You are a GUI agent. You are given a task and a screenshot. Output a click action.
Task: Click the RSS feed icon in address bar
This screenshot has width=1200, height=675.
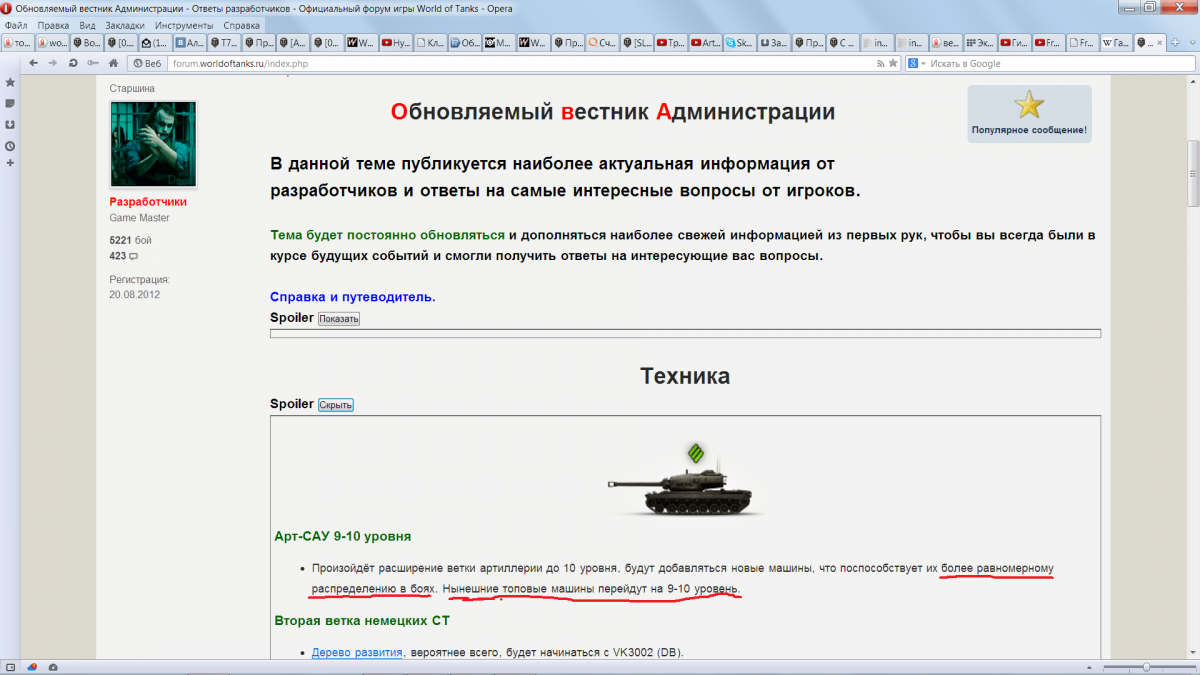(880, 63)
